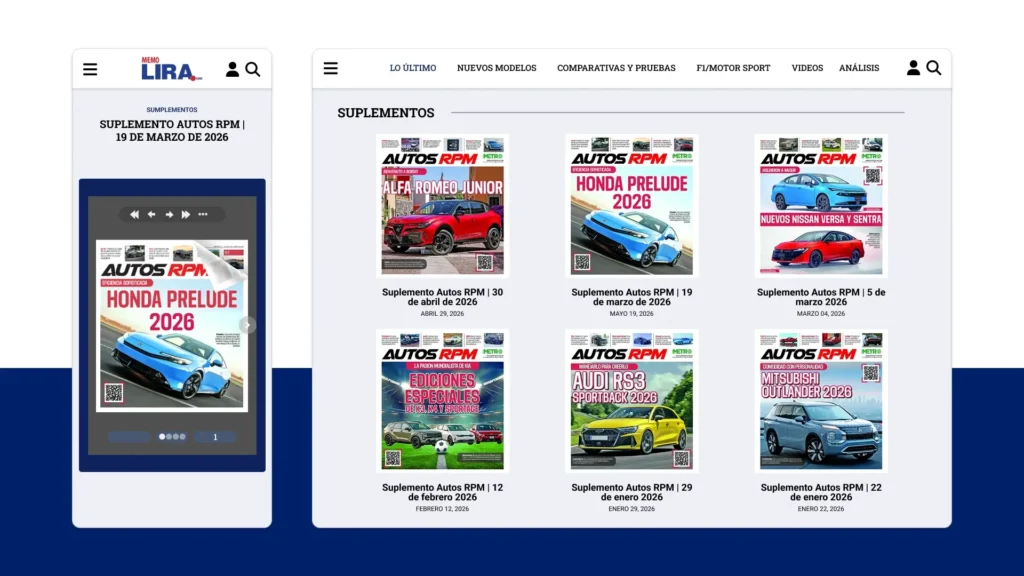This screenshot has height=576, width=1024.
Task: Open link Suplemento Autos RPM 12 de febrero
Action: click(x=442, y=492)
